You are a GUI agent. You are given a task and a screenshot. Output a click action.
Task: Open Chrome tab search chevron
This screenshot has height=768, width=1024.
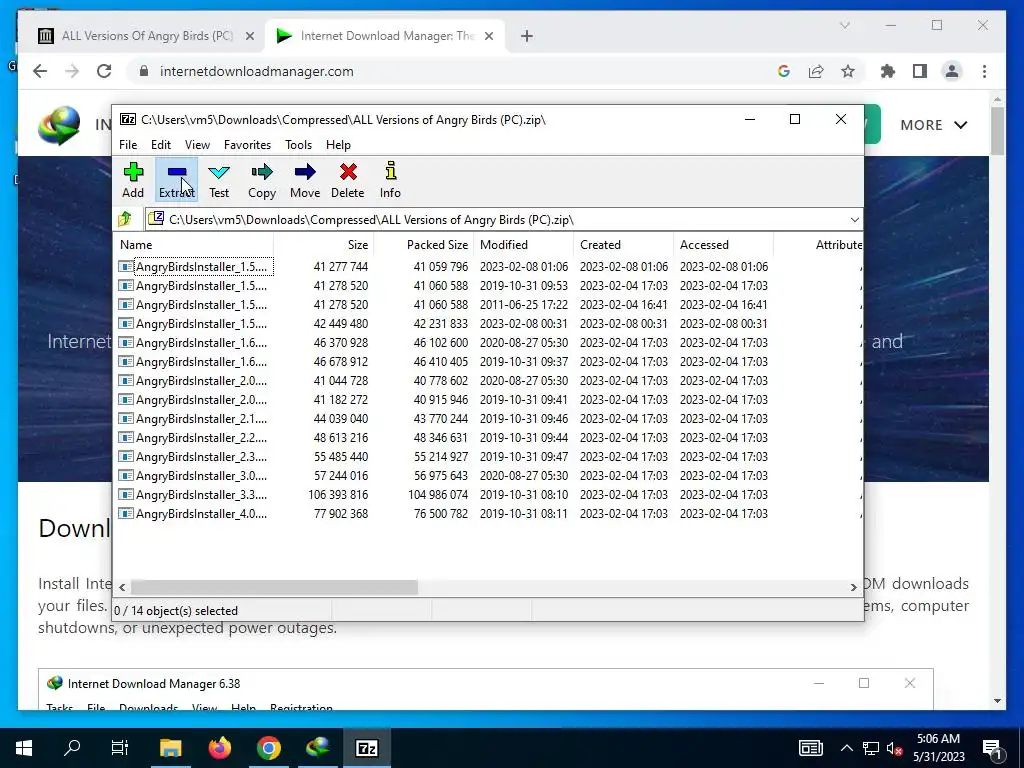point(844,25)
